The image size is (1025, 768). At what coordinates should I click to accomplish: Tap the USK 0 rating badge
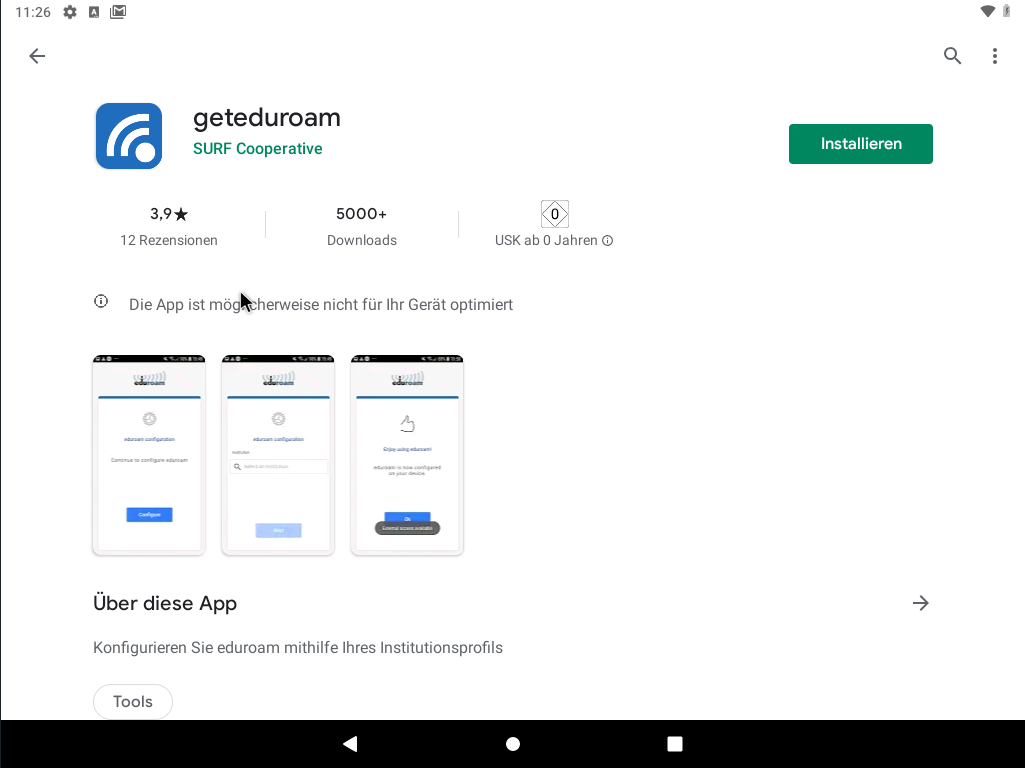coord(554,214)
